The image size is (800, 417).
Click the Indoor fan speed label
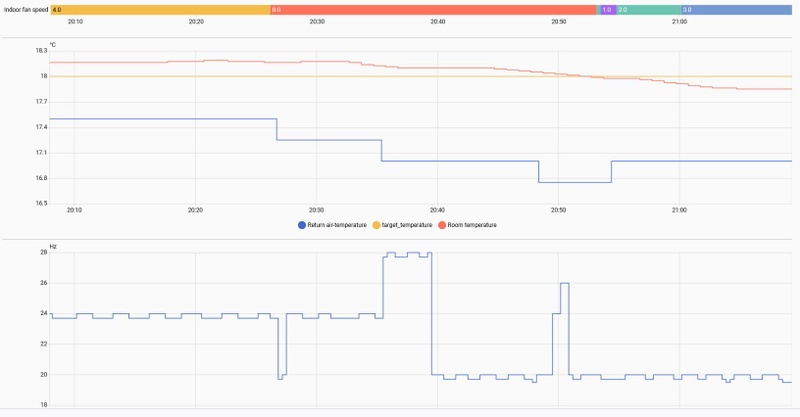[x=26, y=10]
